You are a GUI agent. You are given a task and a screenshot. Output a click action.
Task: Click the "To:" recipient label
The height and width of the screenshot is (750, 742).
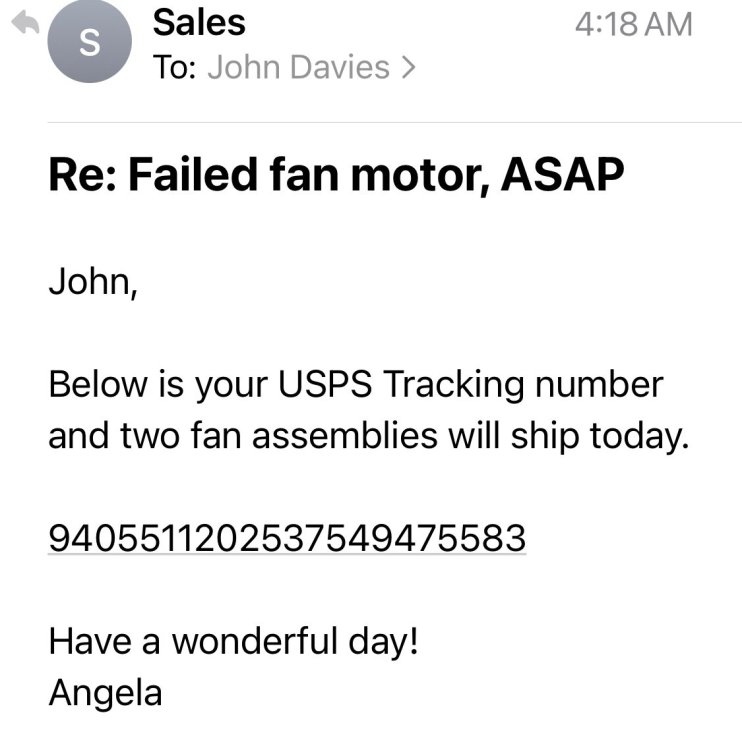pos(175,68)
